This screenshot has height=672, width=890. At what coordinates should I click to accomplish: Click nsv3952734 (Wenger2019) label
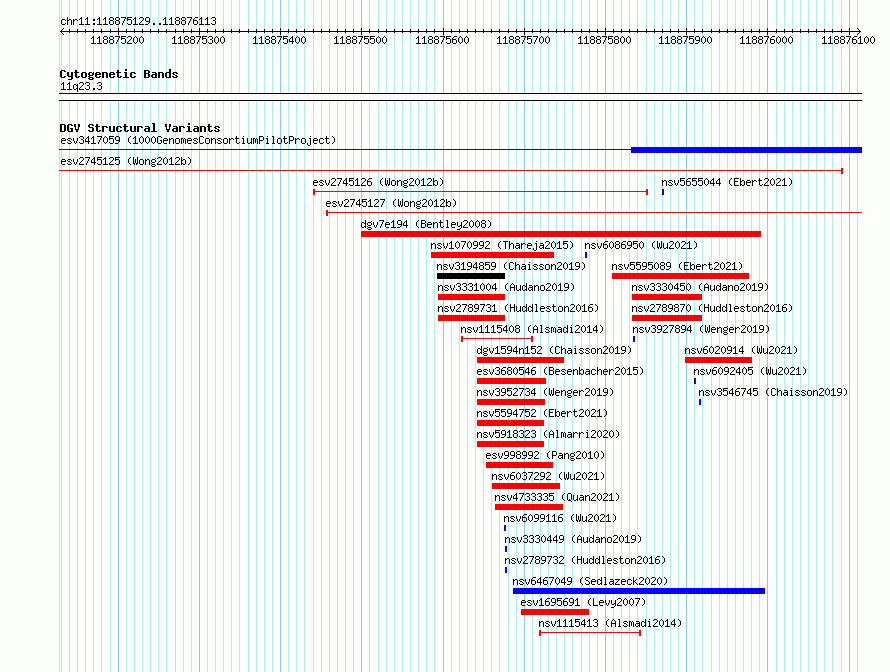click(x=545, y=392)
